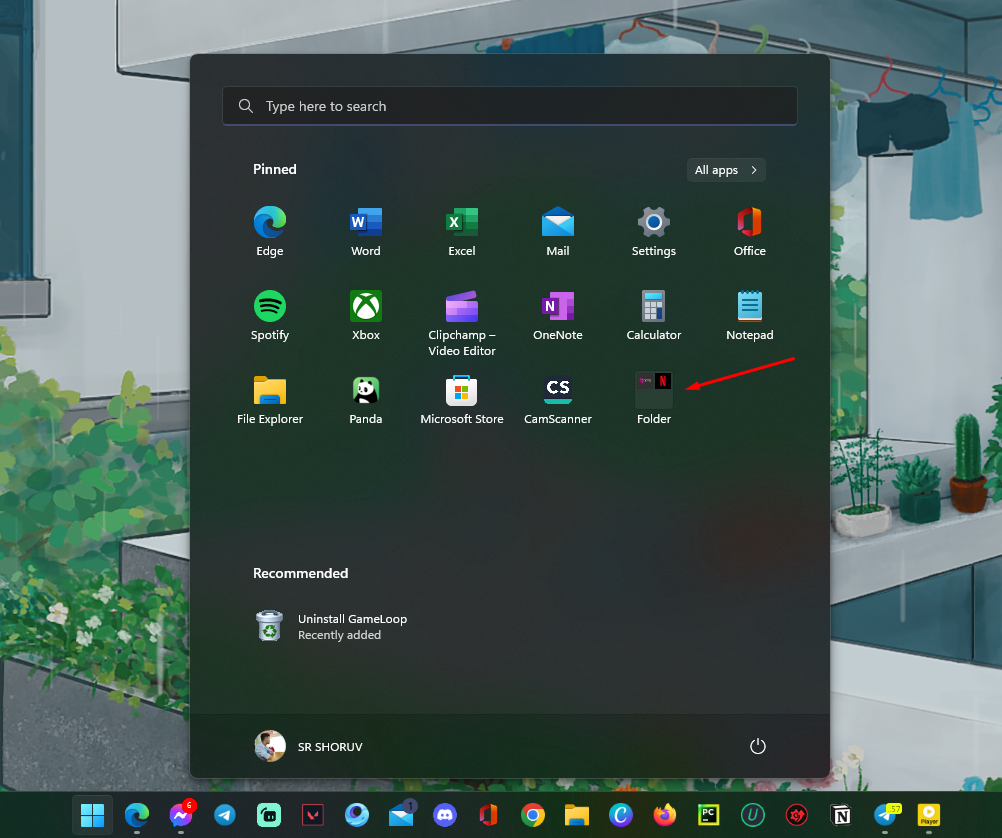Viewport: 1002px width, 838px height.
Task: Expand the pinned app Folder group
Action: click(x=654, y=390)
